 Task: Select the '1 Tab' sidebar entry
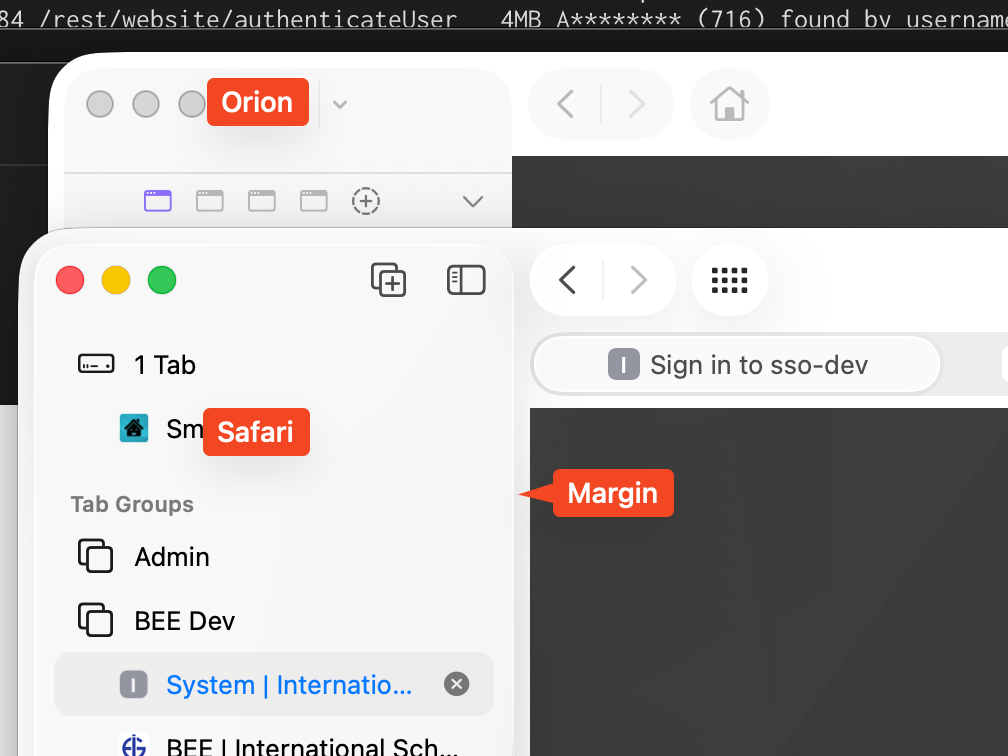pyautogui.click(x=164, y=365)
